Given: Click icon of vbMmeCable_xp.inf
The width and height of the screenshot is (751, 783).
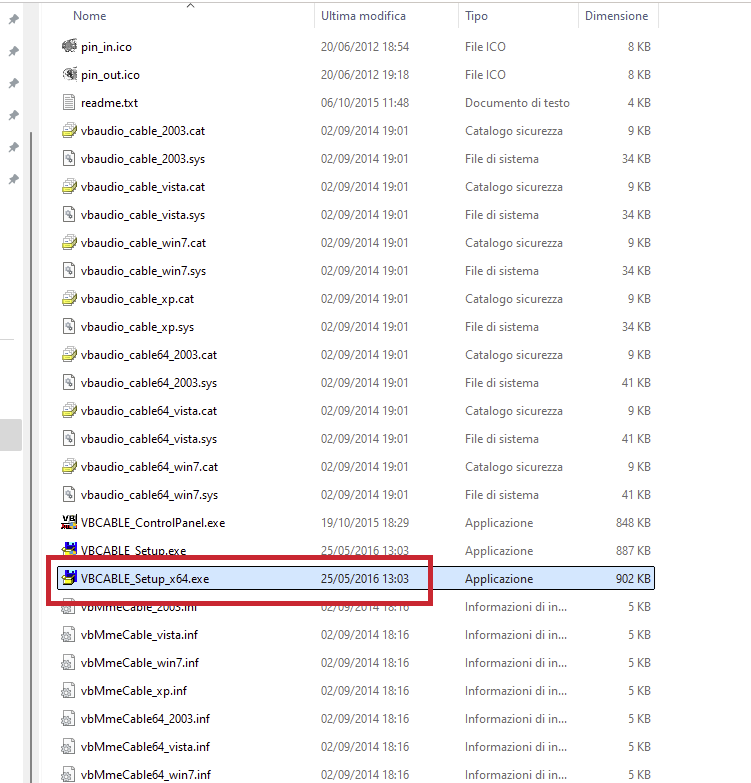Looking at the screenshot, I should (x=68, y=690).
